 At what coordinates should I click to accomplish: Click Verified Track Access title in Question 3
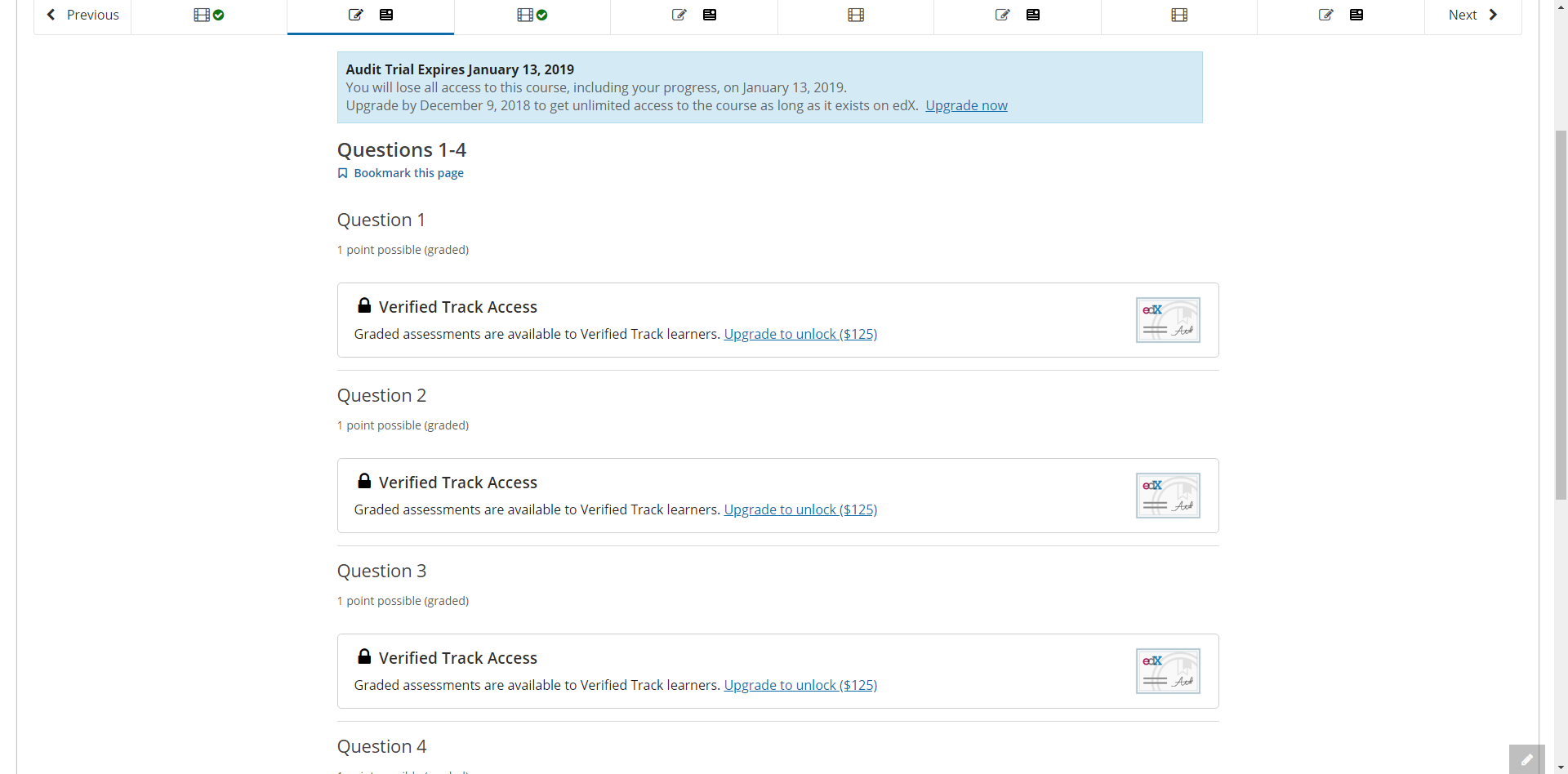click(458, 658)
